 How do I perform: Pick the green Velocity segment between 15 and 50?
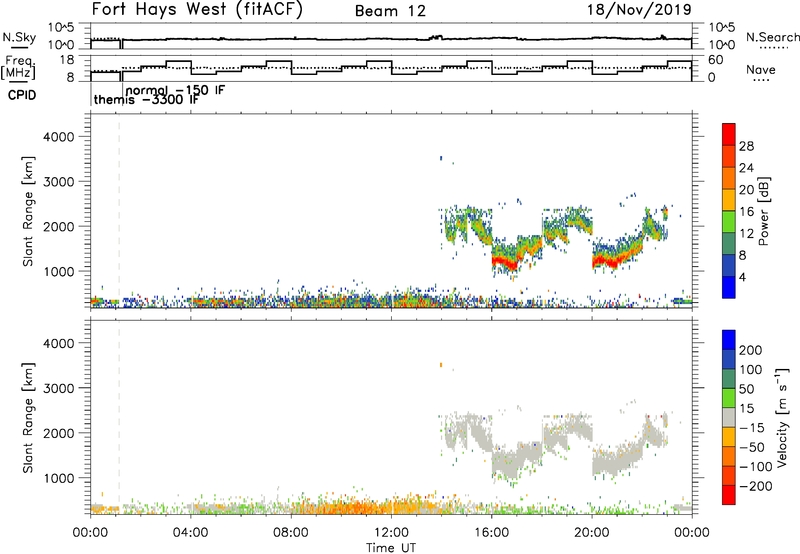[x=729, y=398]
